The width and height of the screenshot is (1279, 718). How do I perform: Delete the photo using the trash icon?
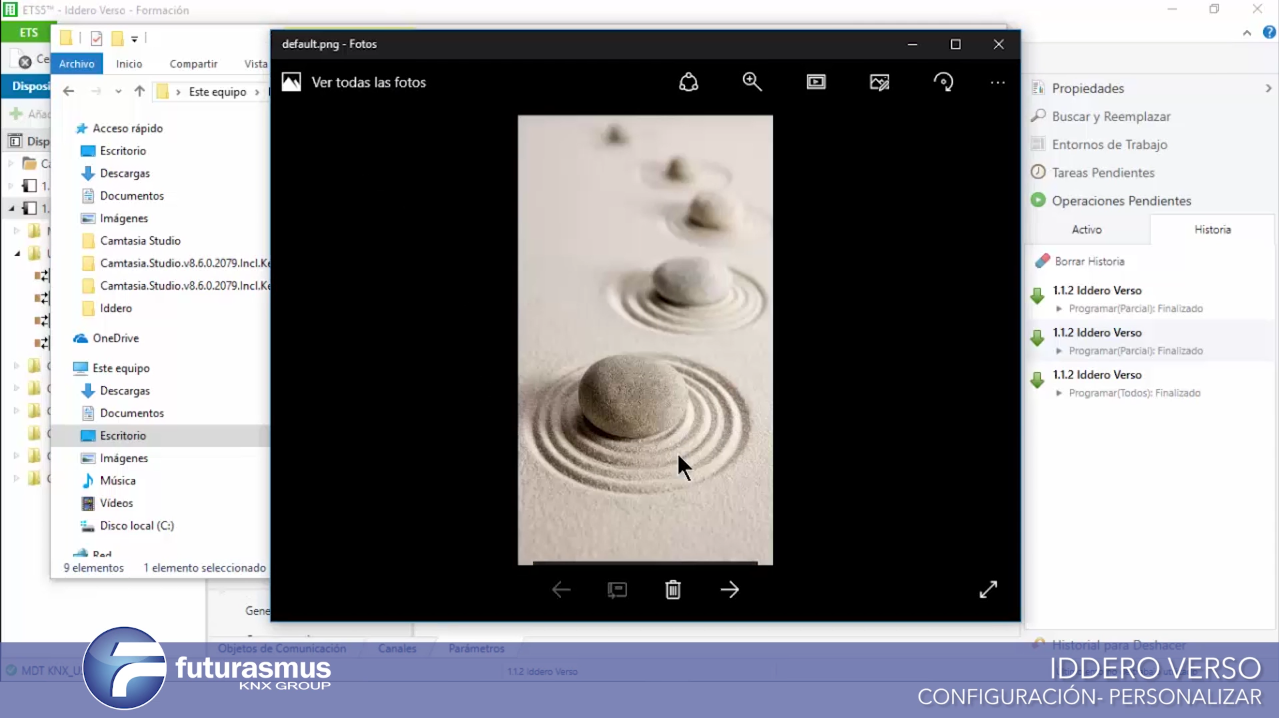point(673,590)
